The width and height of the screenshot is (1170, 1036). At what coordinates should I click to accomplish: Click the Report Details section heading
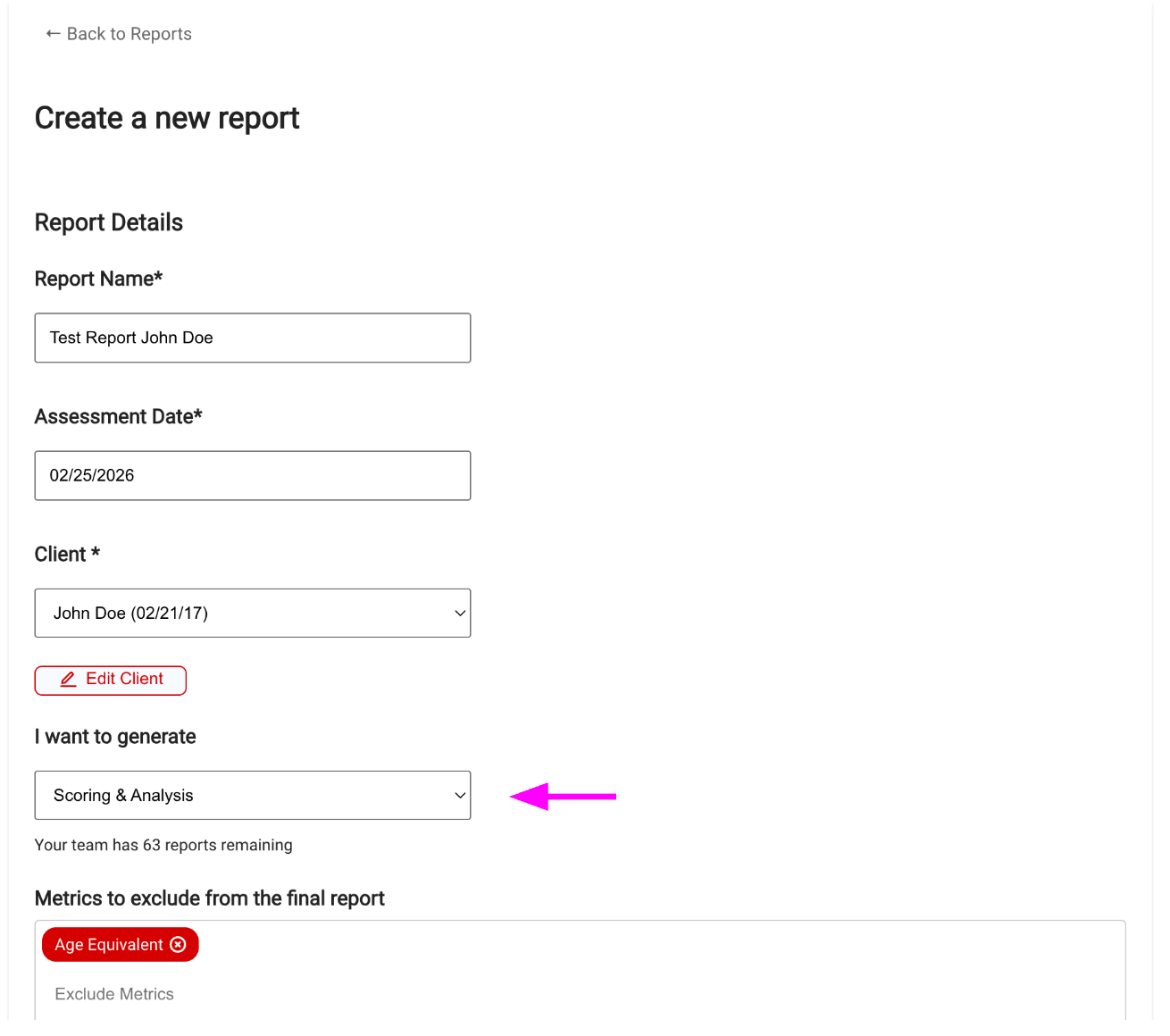point(108,221)
